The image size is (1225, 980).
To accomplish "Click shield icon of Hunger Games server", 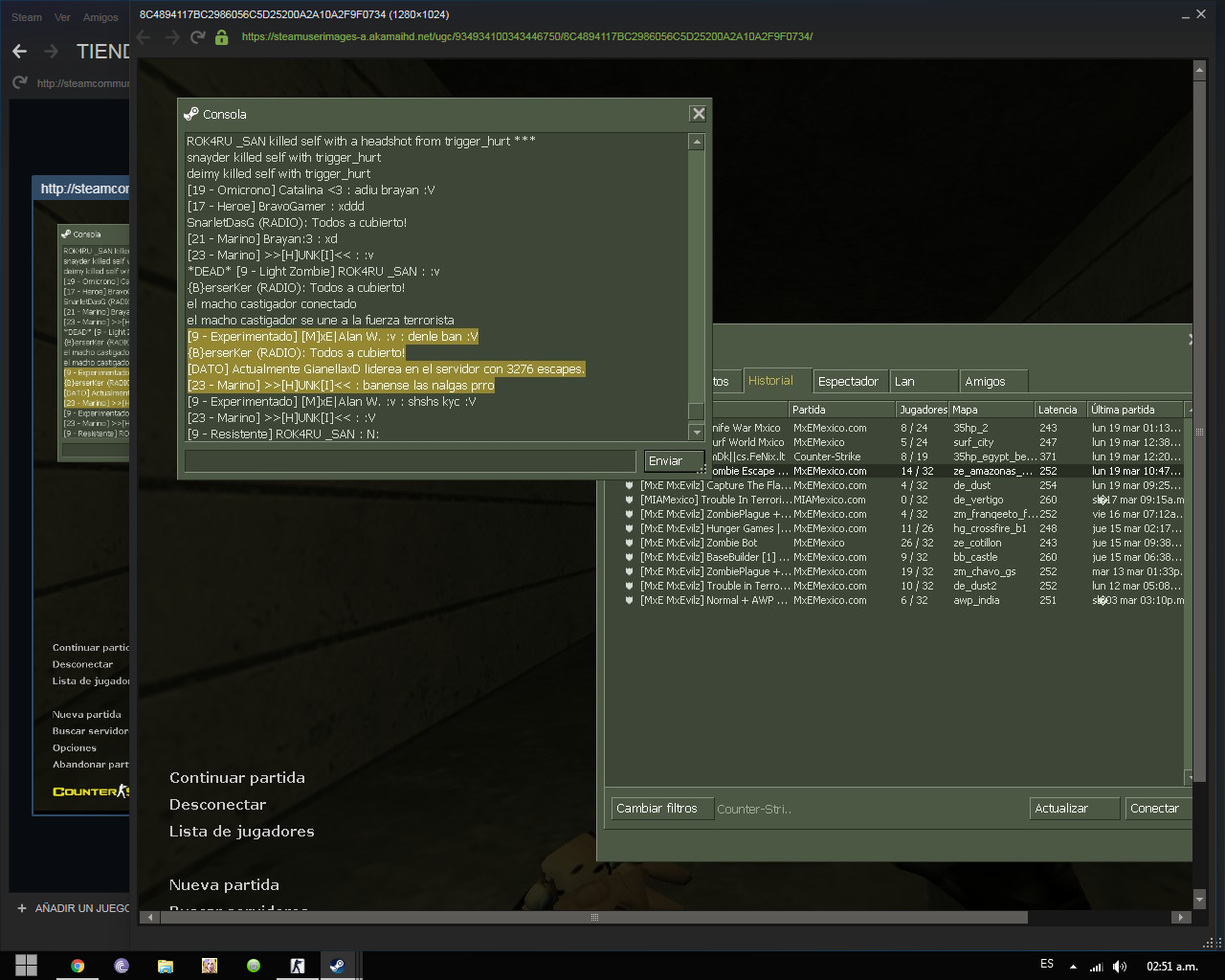I will pyautogui.click(x=629, y=528).
